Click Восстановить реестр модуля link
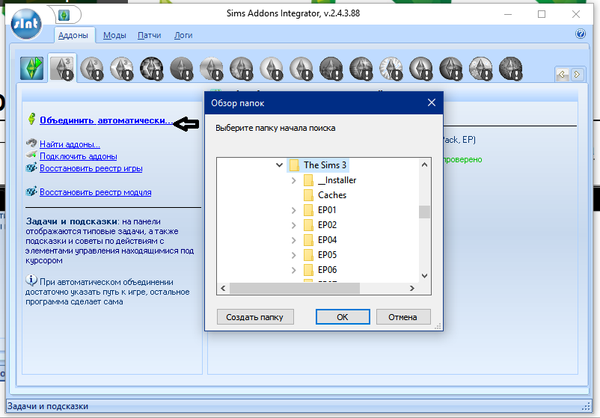 point(95,192)
